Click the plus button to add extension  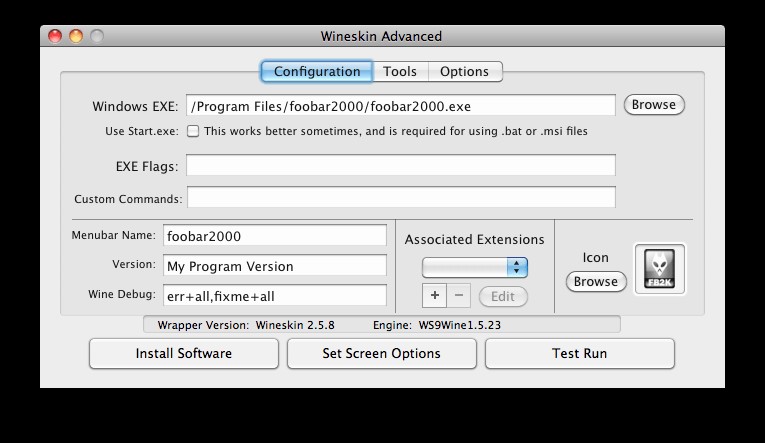tap(434, 295)
